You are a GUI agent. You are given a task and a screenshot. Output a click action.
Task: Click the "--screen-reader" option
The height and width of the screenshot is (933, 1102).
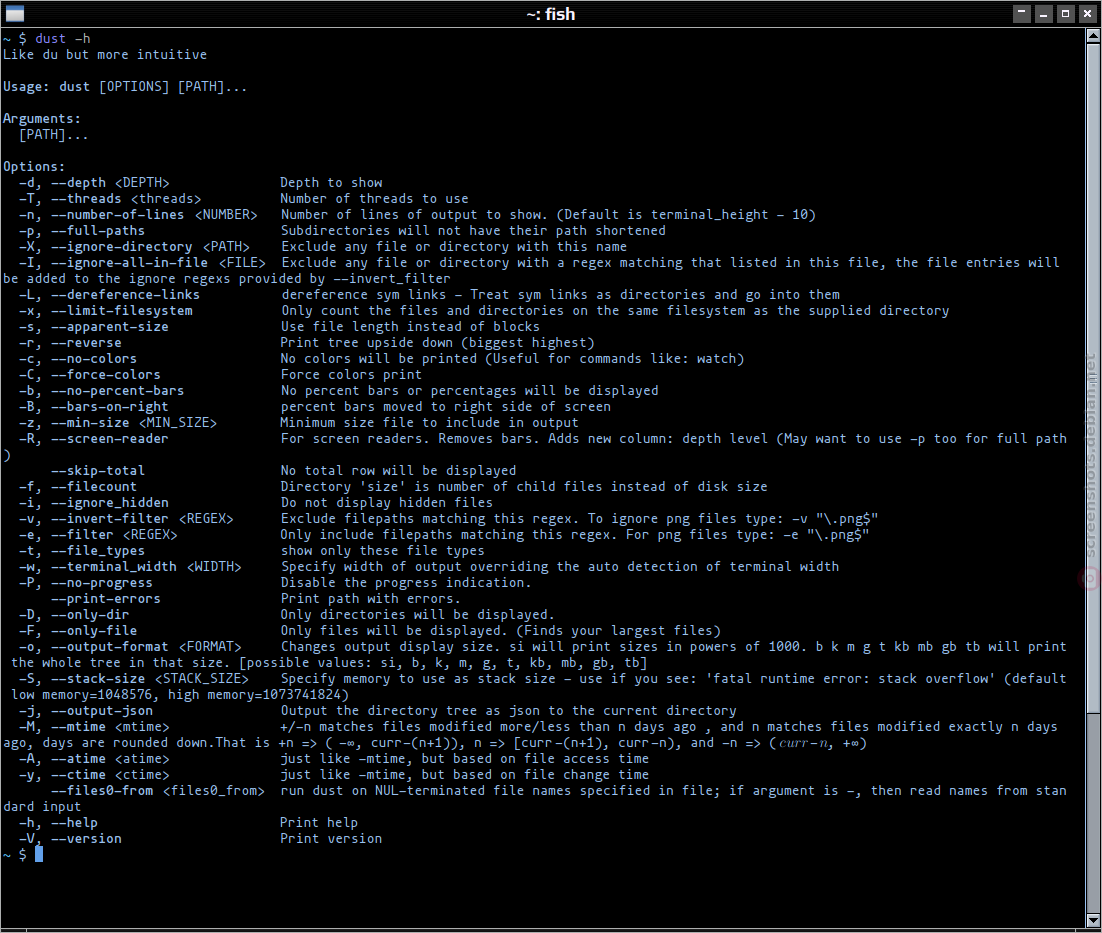[110, 439]
